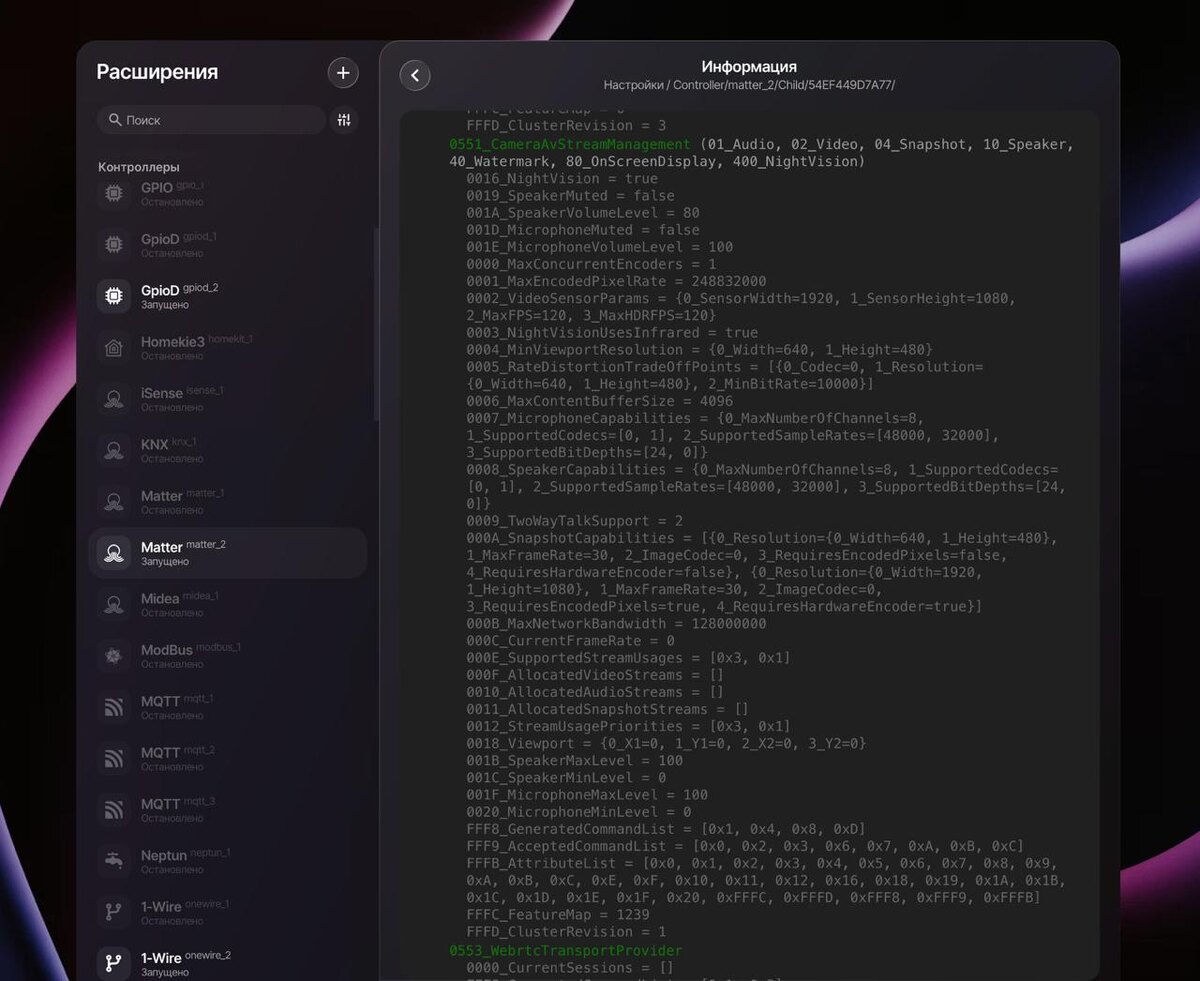Click the 0553_WebrtcTransportProvider cluster heading

566,950
